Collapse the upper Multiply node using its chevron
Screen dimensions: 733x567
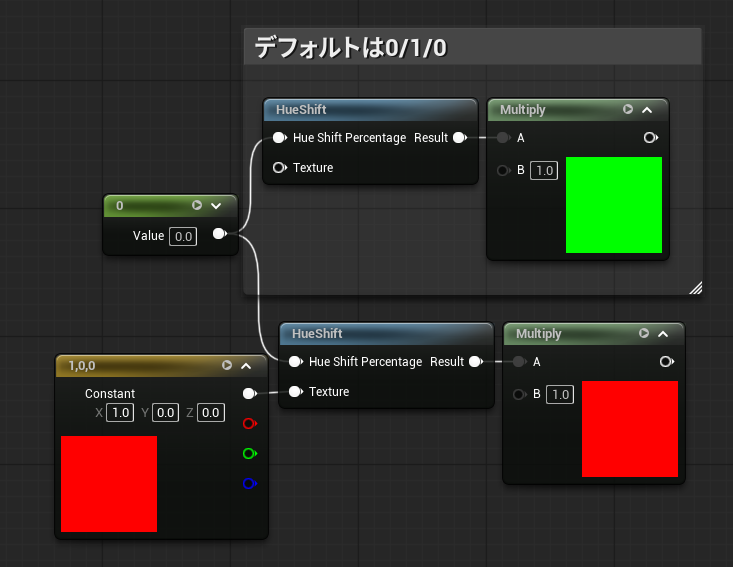(x=647, y=110)
